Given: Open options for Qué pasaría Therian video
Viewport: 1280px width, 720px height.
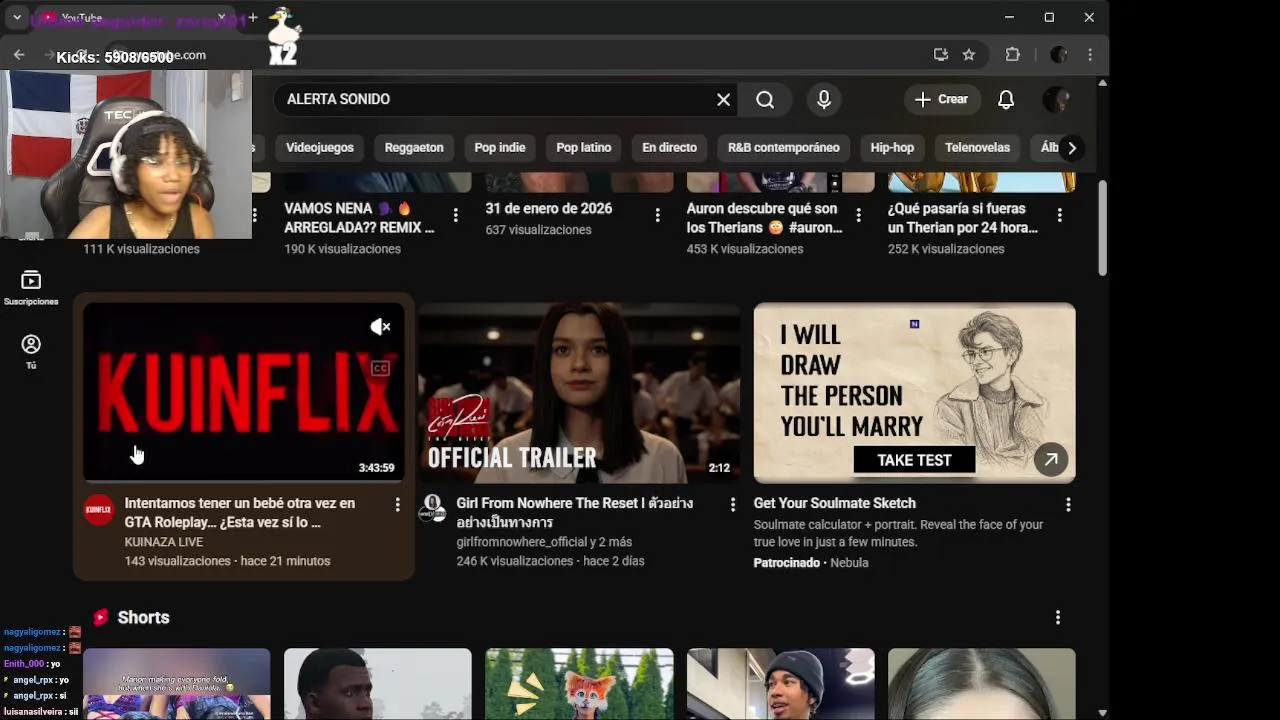Looking at the screenshot, I should point(1059,215).
